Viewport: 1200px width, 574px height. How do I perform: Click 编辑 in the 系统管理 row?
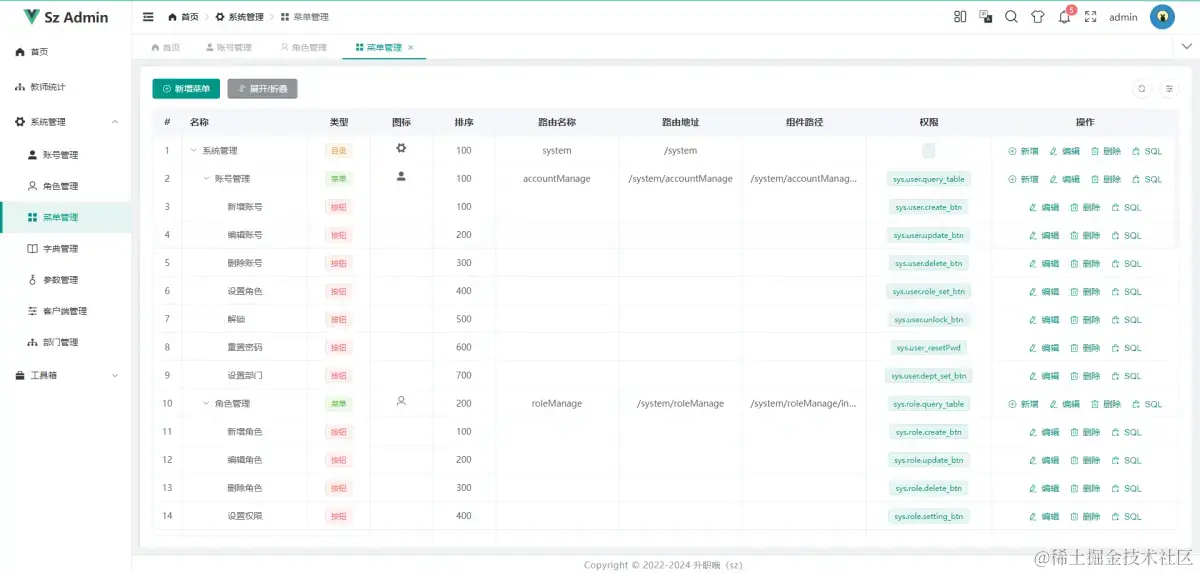point(1064,151)
